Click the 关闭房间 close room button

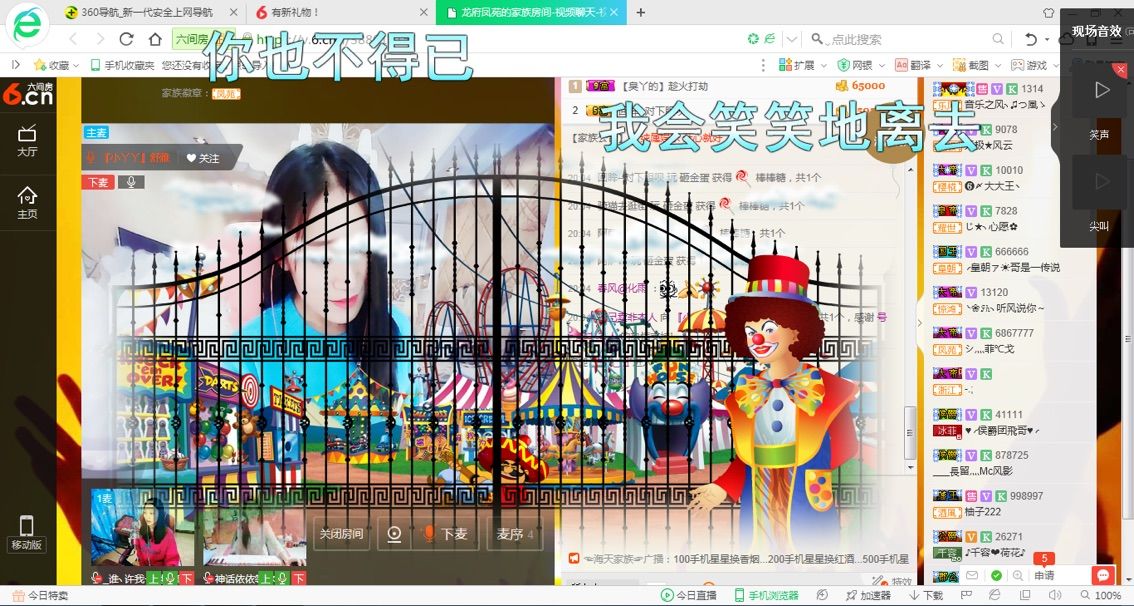(x=341, y=534)
